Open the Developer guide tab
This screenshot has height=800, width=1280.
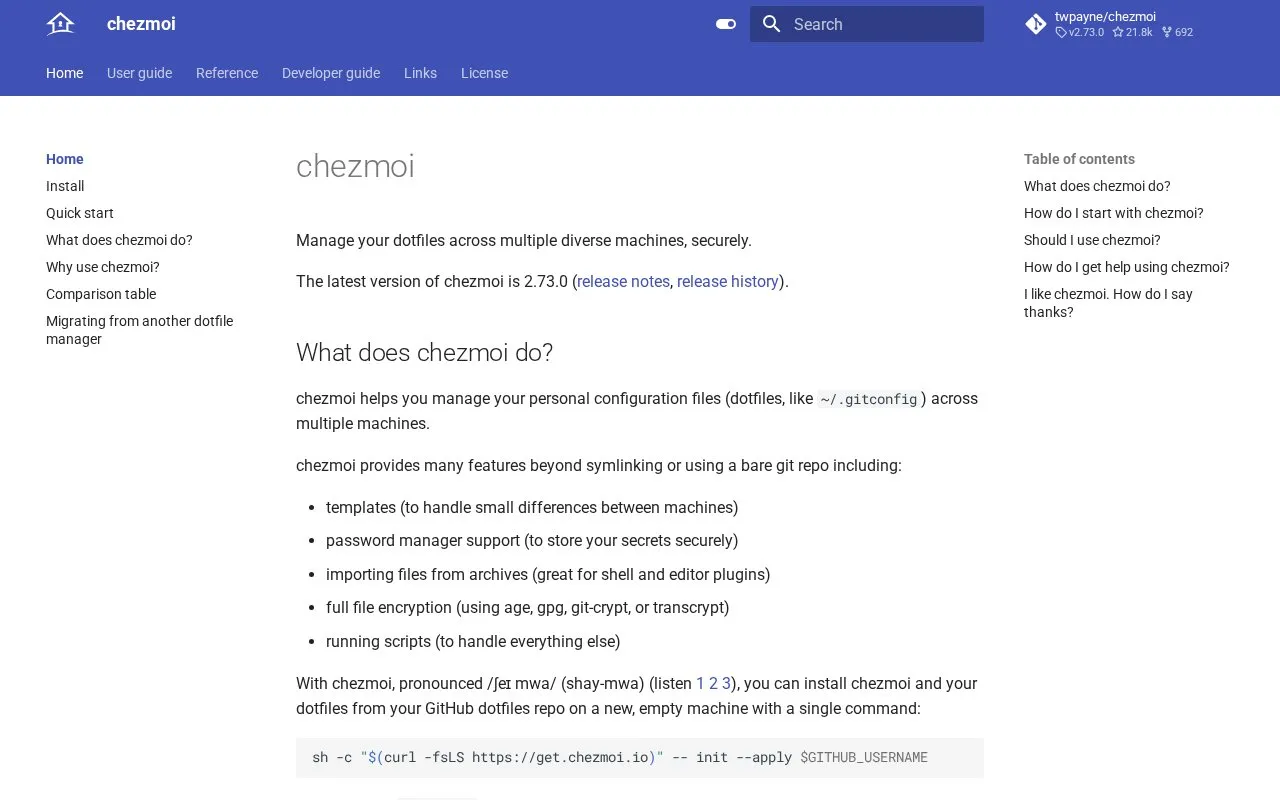click(x=331, y=73)
